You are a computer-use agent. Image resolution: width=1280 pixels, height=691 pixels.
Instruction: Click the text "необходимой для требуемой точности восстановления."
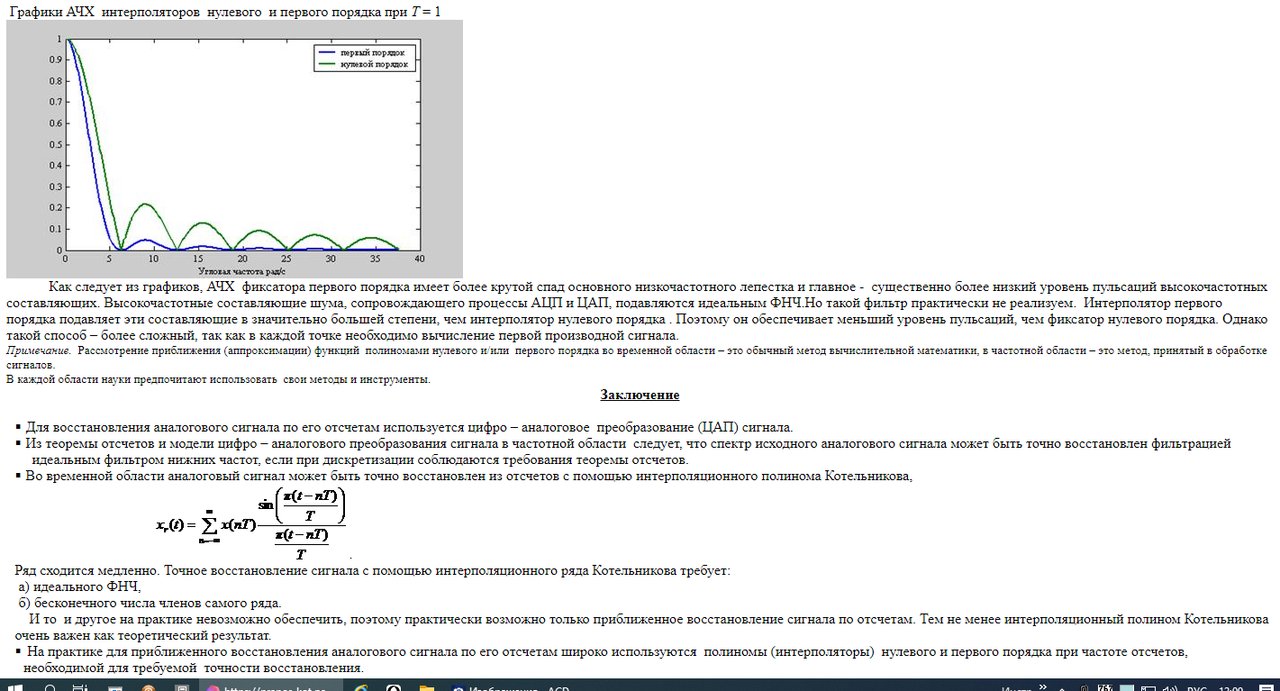193,668
